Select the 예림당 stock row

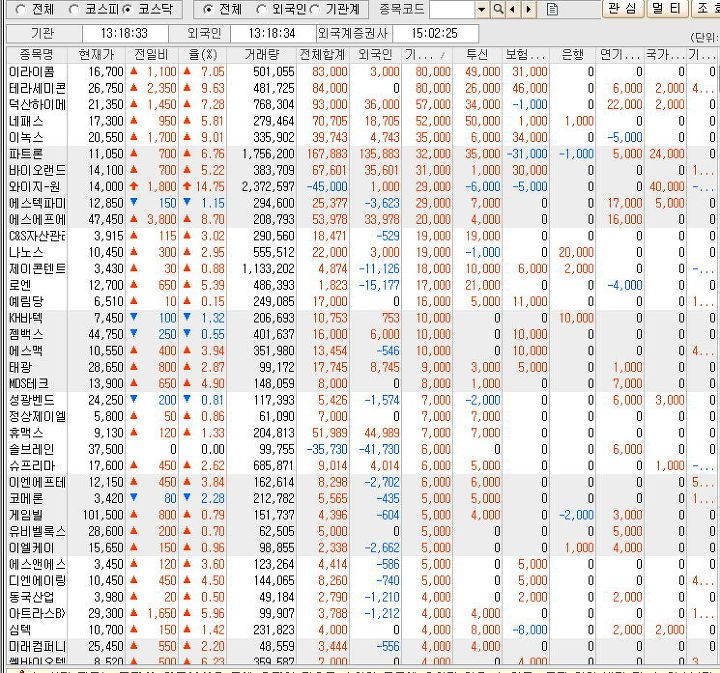pyautogui.click(x=363, y=302)
